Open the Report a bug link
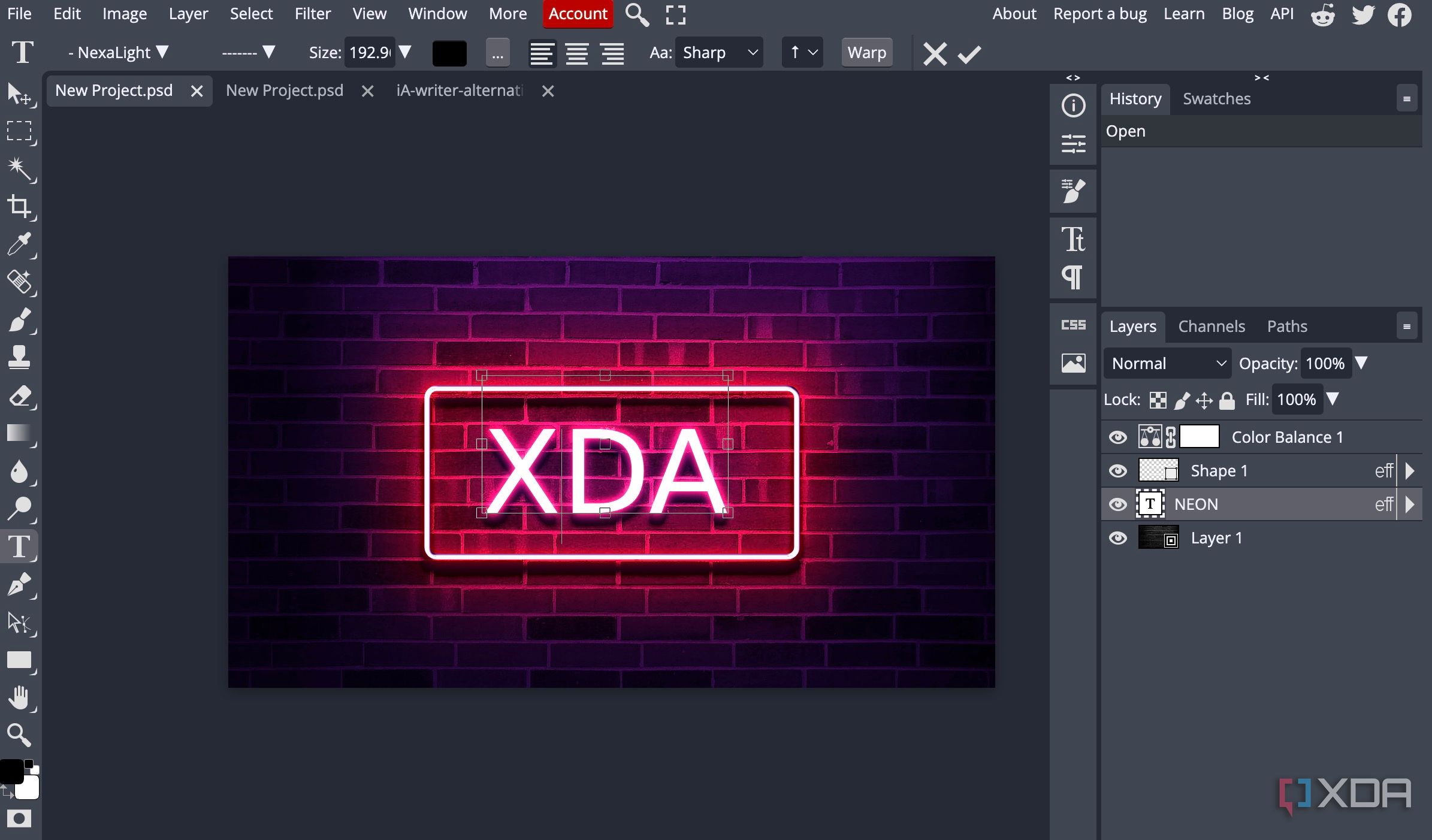1432x840 pixels. (x=1100, y=13)
